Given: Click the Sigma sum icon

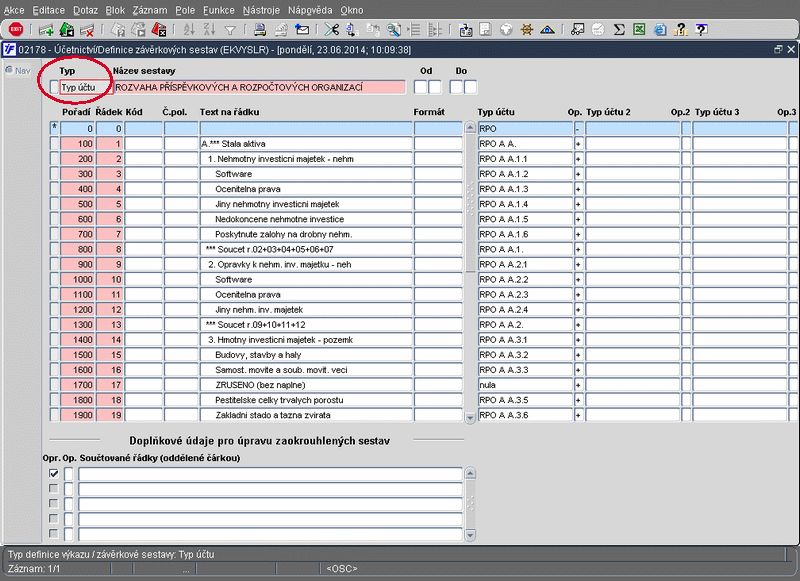Looking at the screenshot, I should (x=619, y=30).
